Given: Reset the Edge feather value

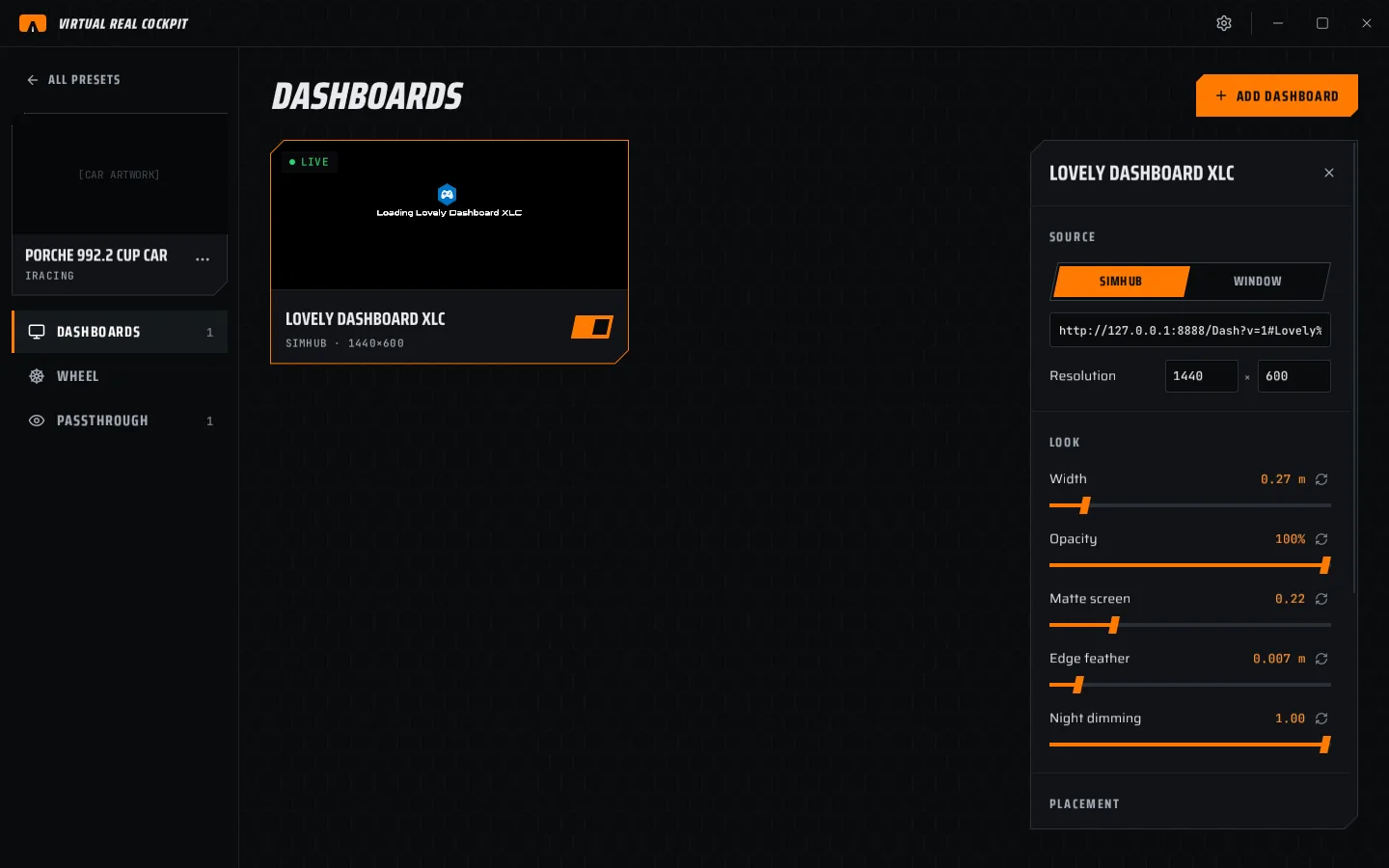Looking at the screenshot, I should tap(1321, 659).
